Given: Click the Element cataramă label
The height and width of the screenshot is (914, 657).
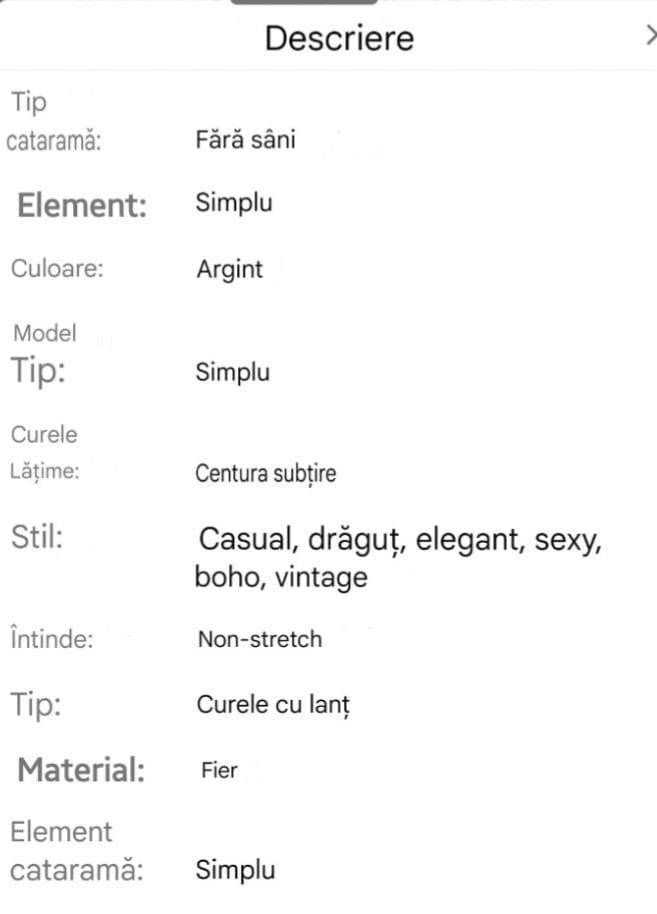Looking at the screenshot, I should click(x=76, y=851).
